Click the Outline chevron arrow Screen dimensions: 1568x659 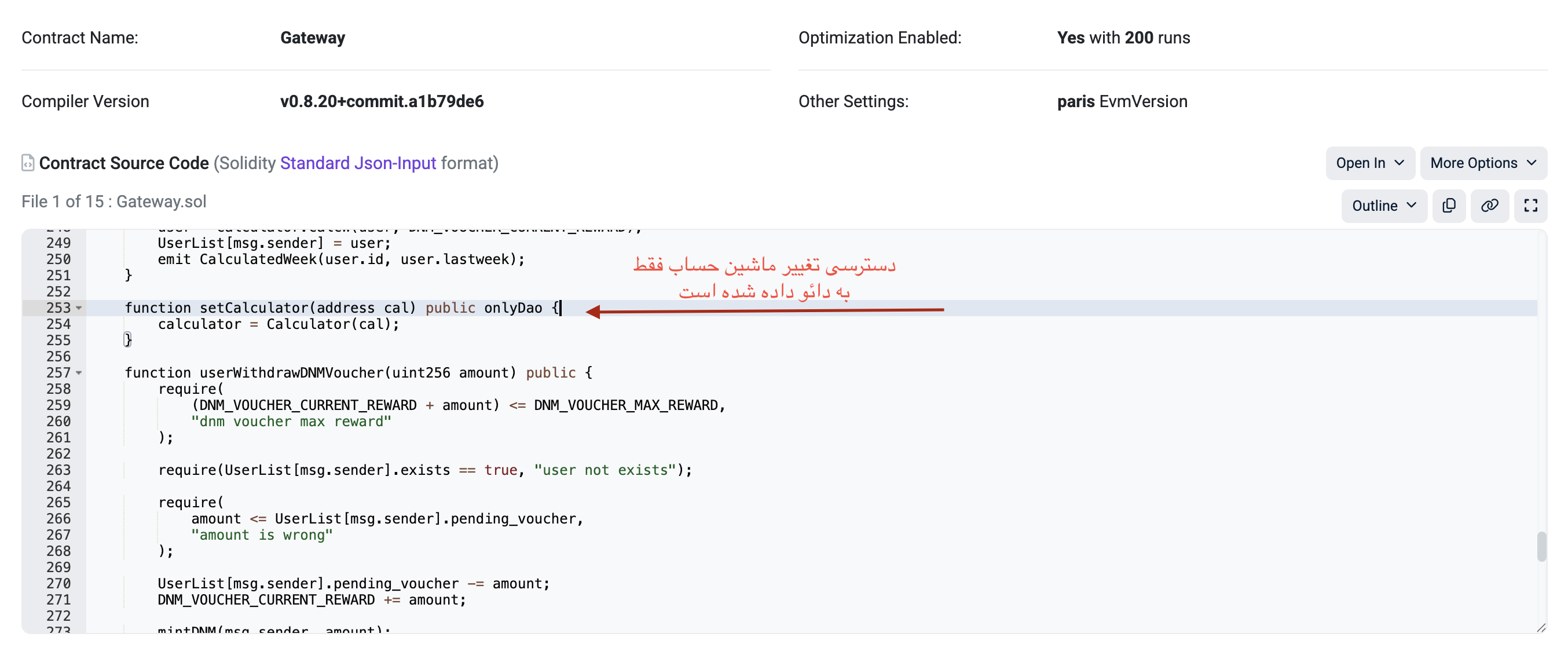[1412, 206]
